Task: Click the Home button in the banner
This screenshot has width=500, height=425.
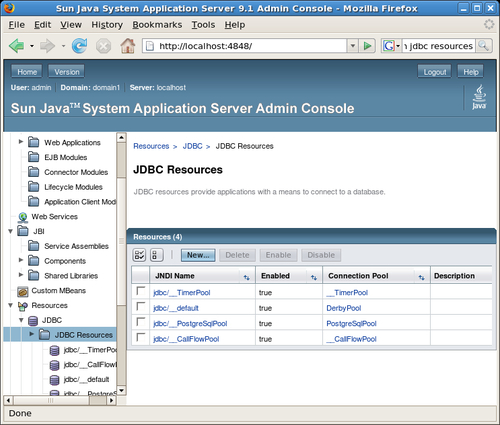Action: [x=27, y=72]
